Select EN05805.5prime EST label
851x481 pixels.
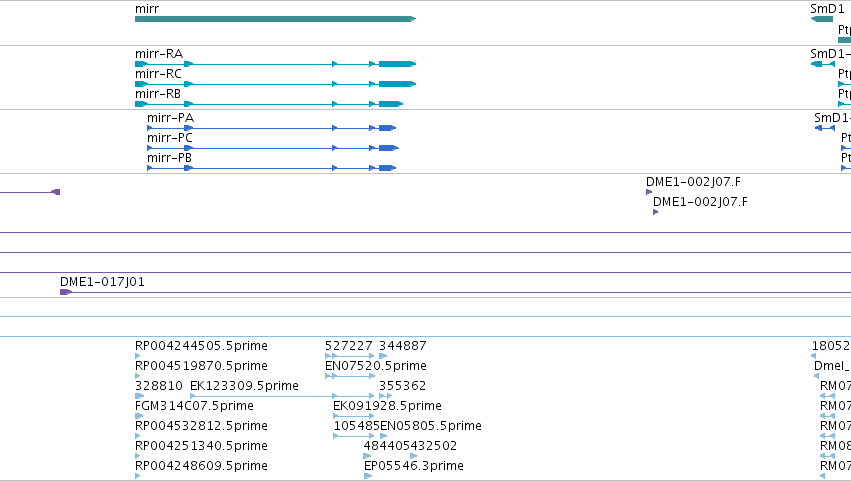click(x=431, y=426)
